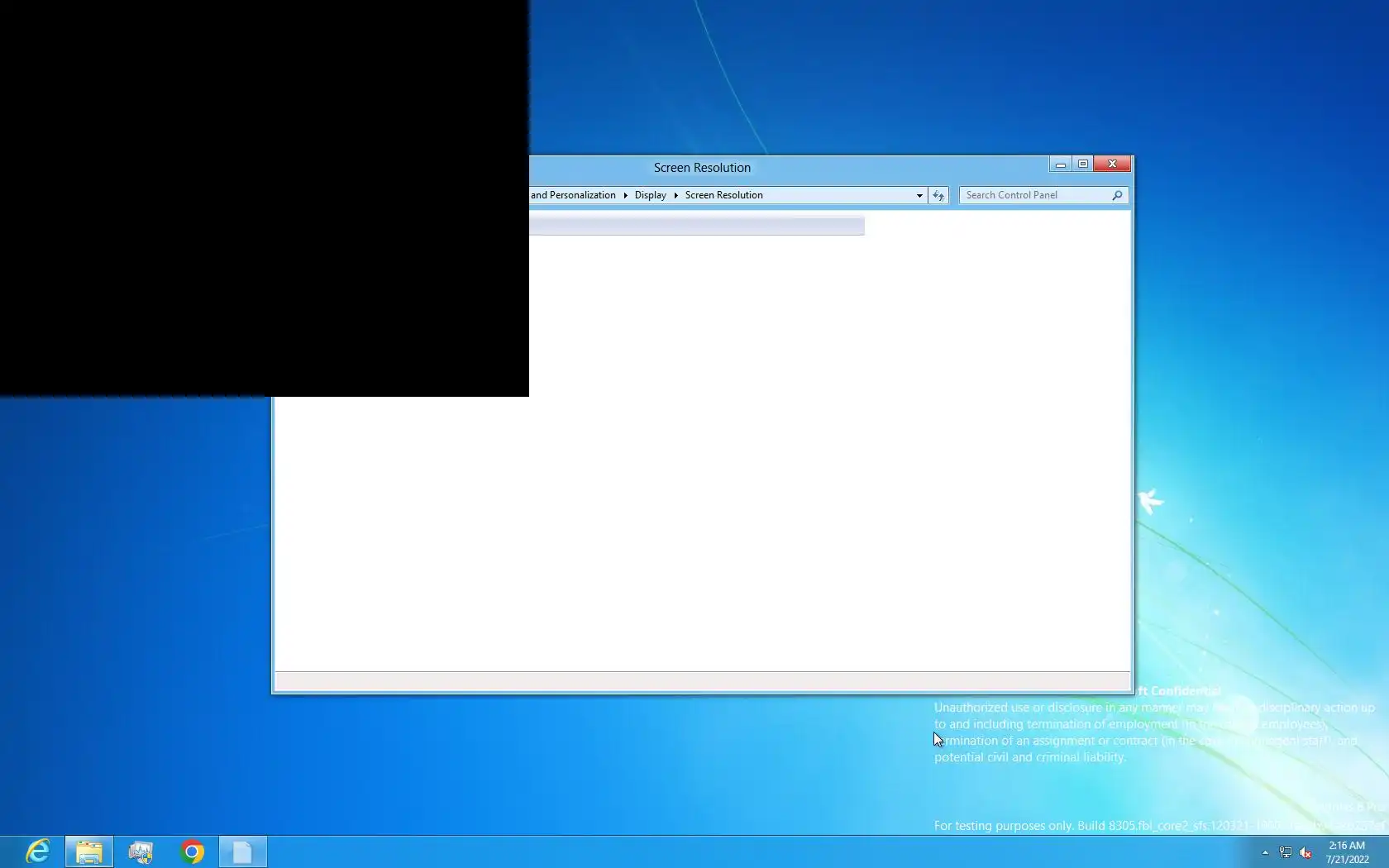Go to the Display breadcrumb
This screenshot has height=868, width=1389.
(651, 195)
